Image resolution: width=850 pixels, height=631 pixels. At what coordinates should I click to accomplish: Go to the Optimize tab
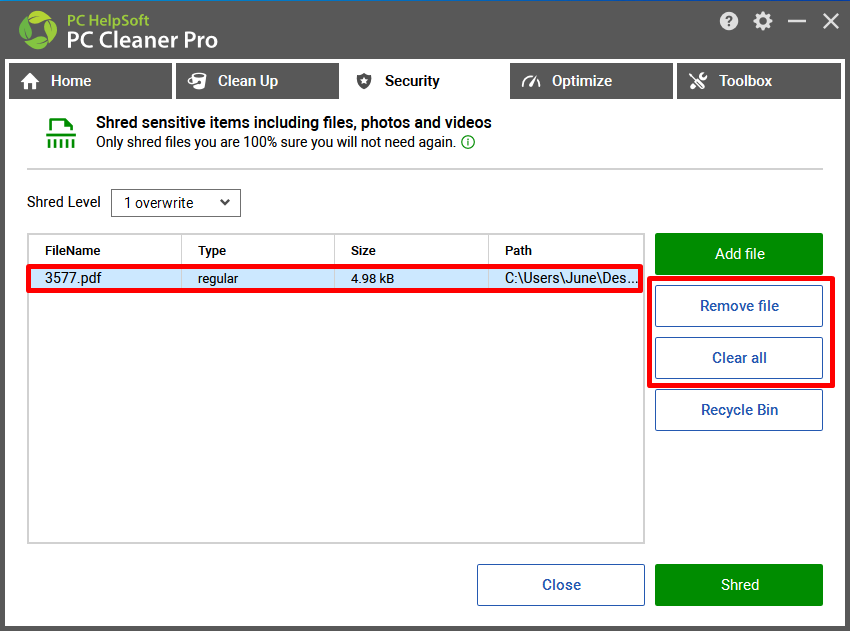click(591, 81)
